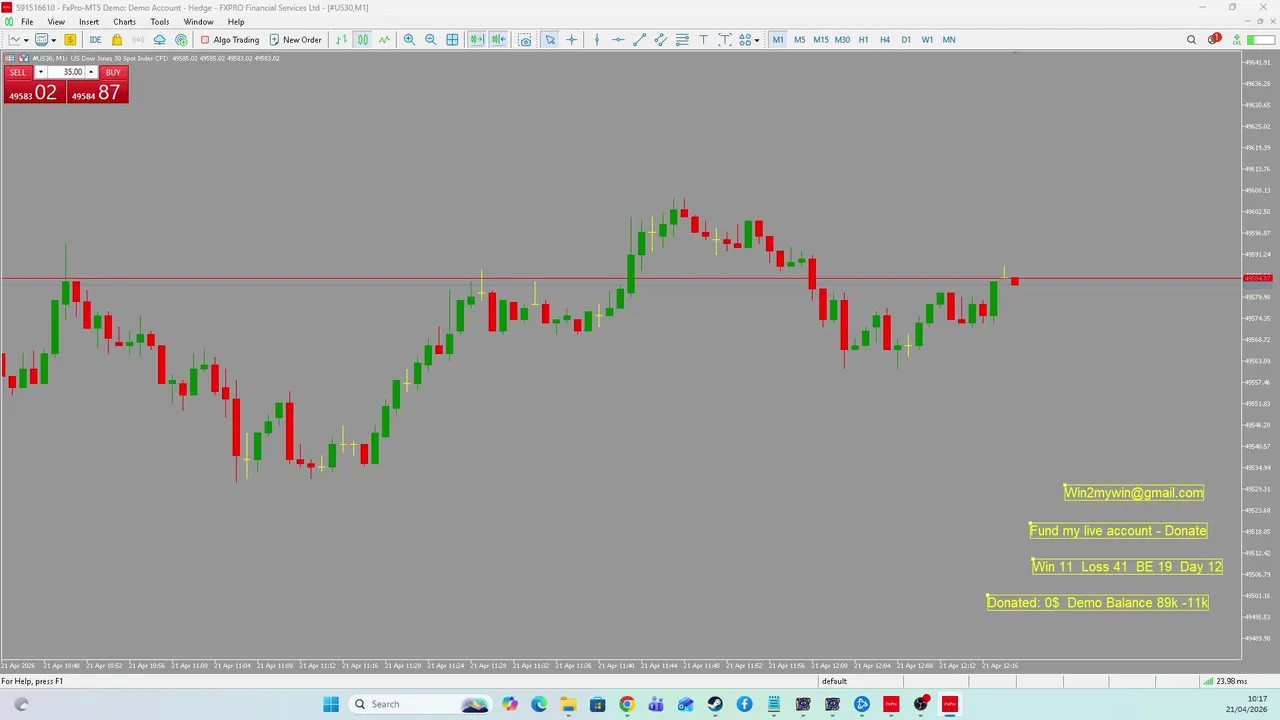The height and width of the screenshot is (720, 1280).
Task: Expand the indicators and templates dropdown arrow
Action: coord(54,40)
